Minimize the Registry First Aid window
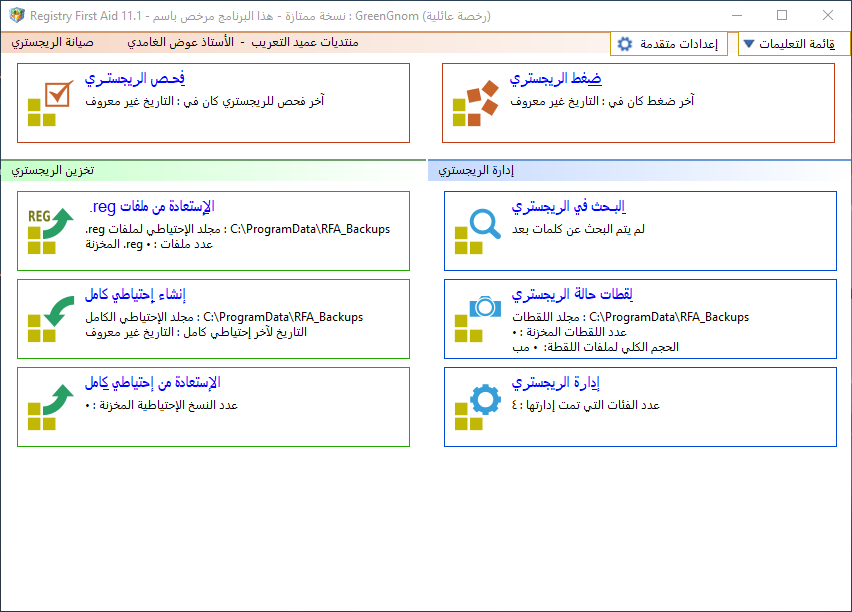 click(x=737, y=15)
